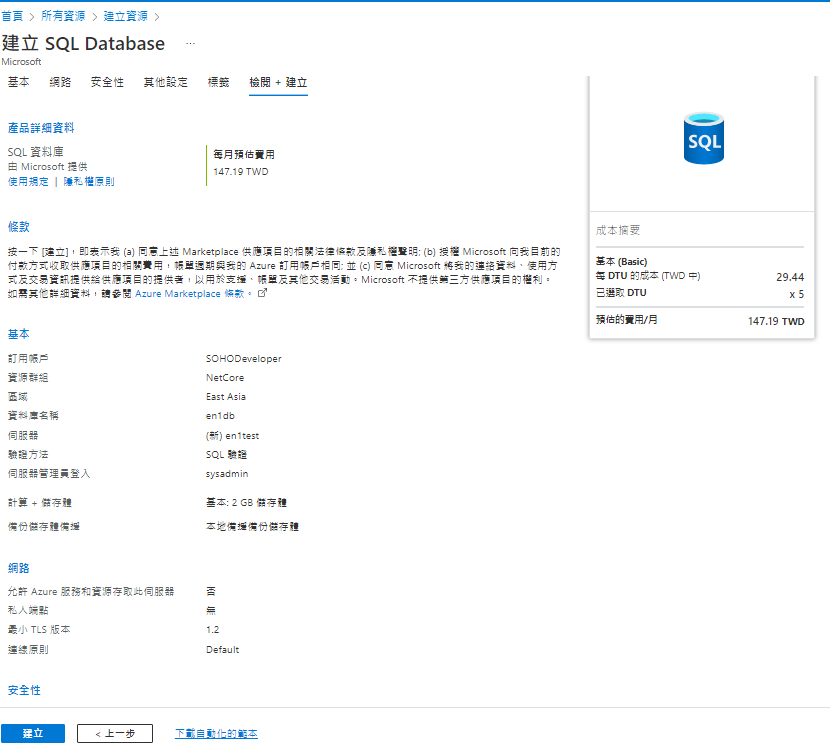Click the 基本 (Basic) tier label
The image size is (830, 752).
[621, 261]
